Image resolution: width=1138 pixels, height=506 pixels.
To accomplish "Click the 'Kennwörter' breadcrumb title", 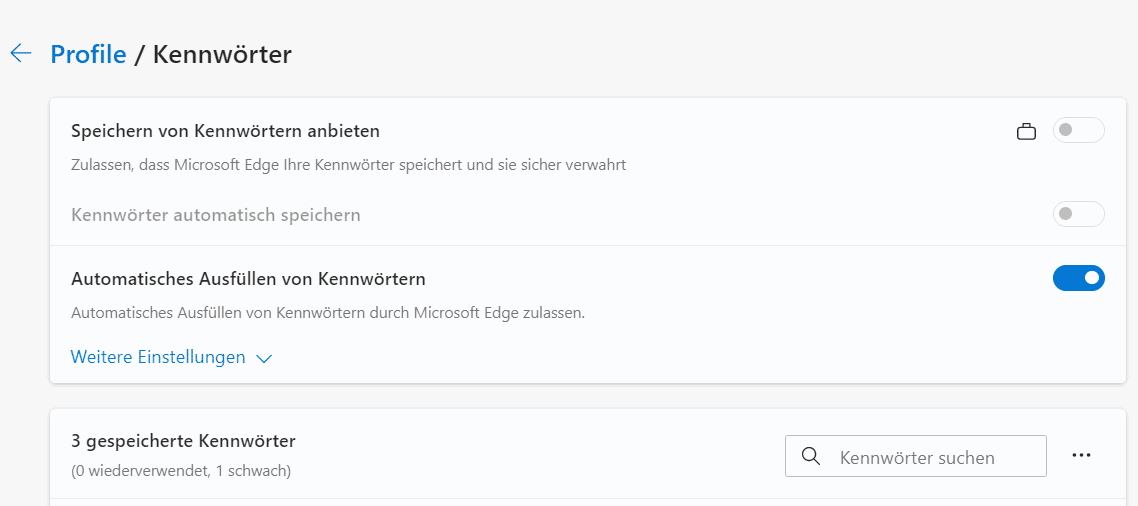I will tap(222, 54).
